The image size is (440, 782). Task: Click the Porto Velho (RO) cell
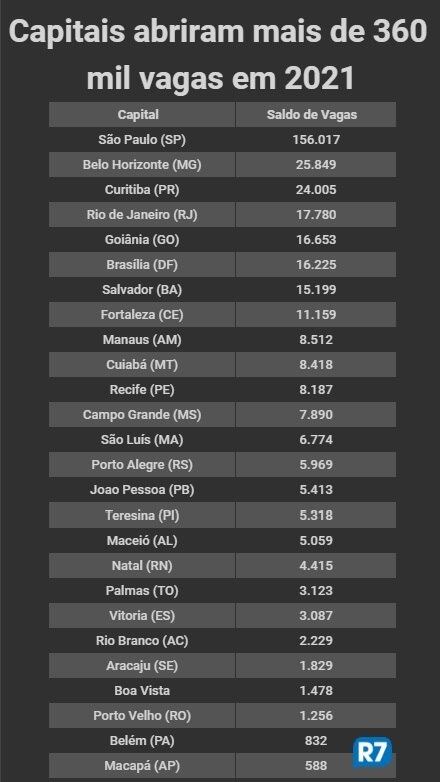point(142,715)
